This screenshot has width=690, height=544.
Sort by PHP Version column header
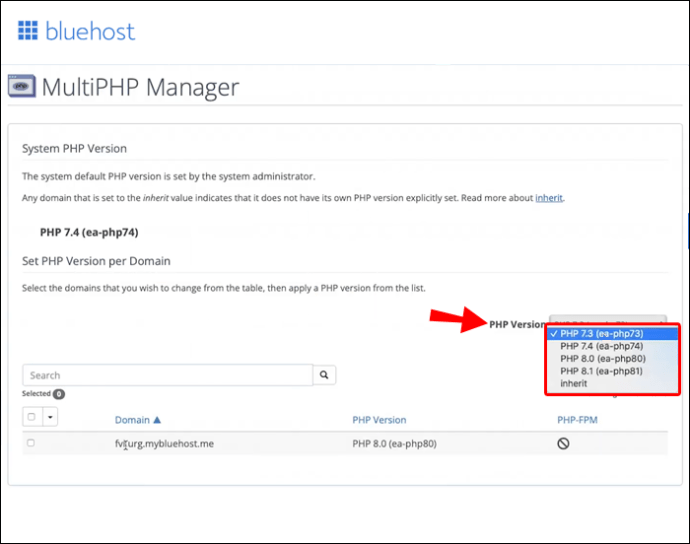[x=379, y=420]
